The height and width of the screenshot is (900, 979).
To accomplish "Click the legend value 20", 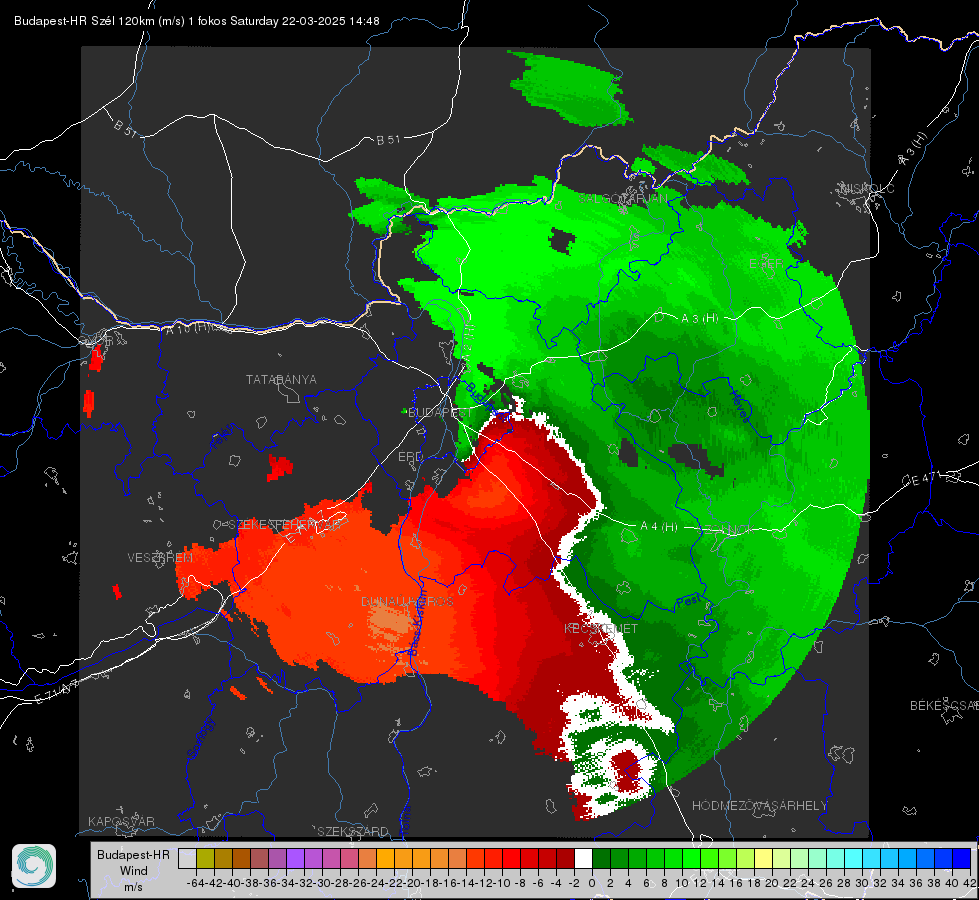I will 772,883.
